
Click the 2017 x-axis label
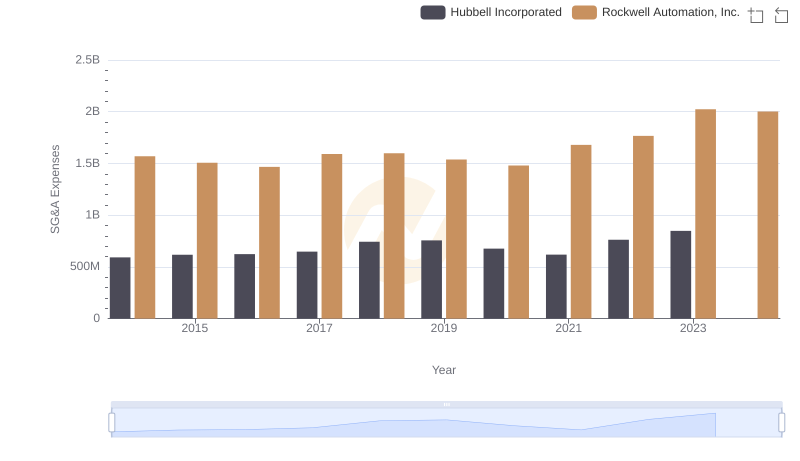pos(319,328)
